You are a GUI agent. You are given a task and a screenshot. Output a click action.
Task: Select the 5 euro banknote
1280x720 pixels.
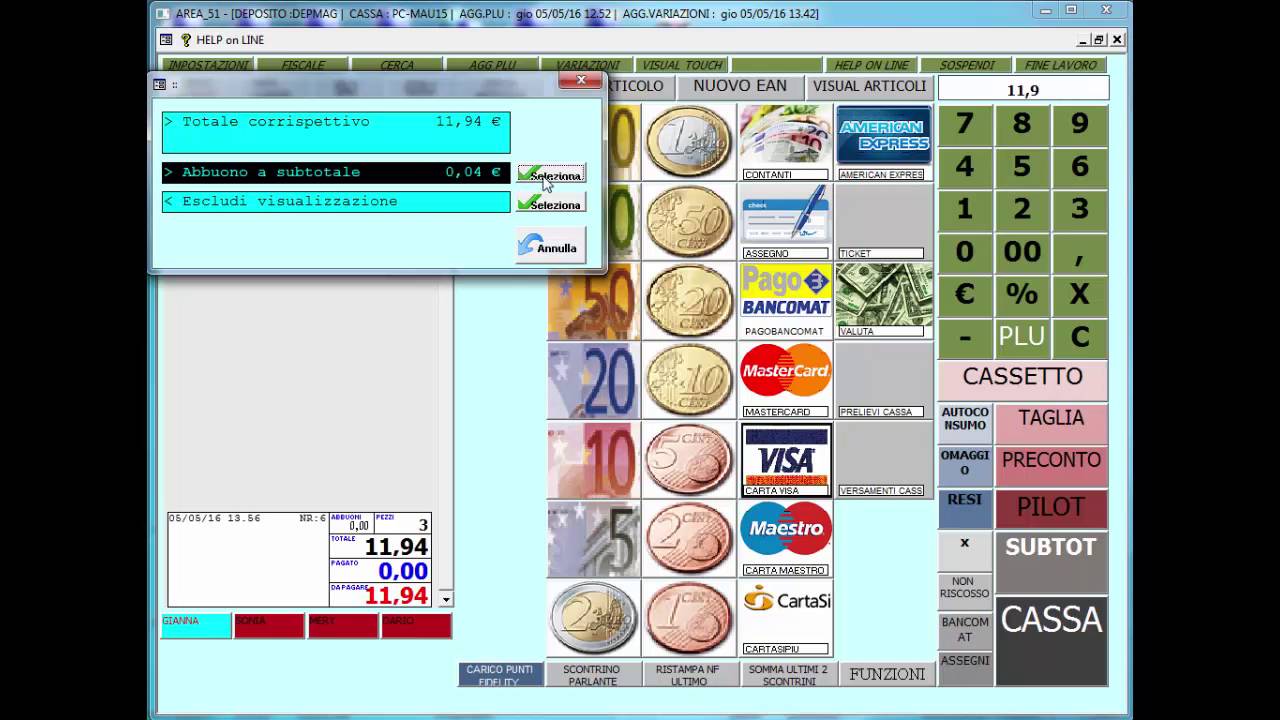pyautogui.click(x=593, y=539)
